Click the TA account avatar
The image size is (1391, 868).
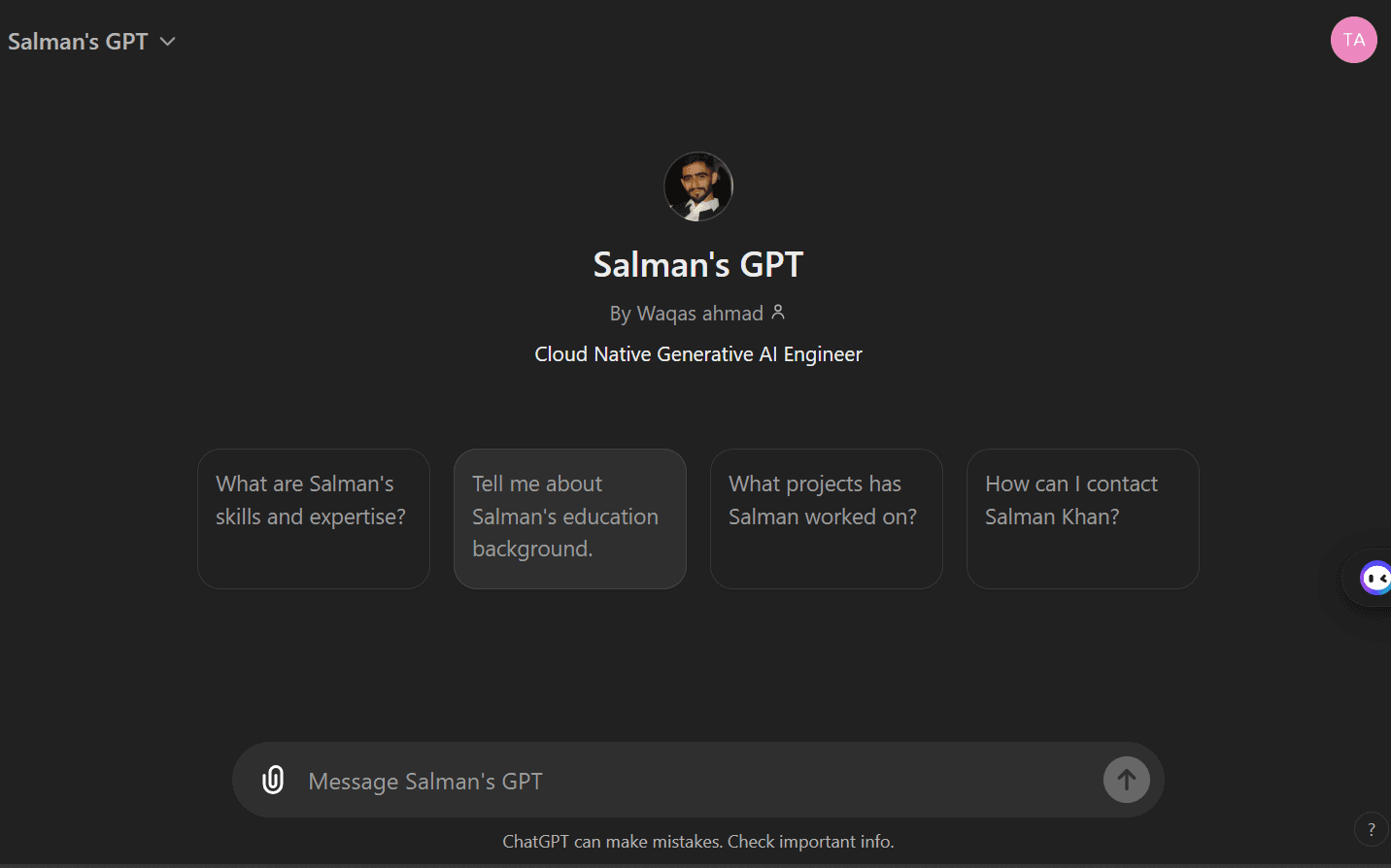coord(1353,40)
